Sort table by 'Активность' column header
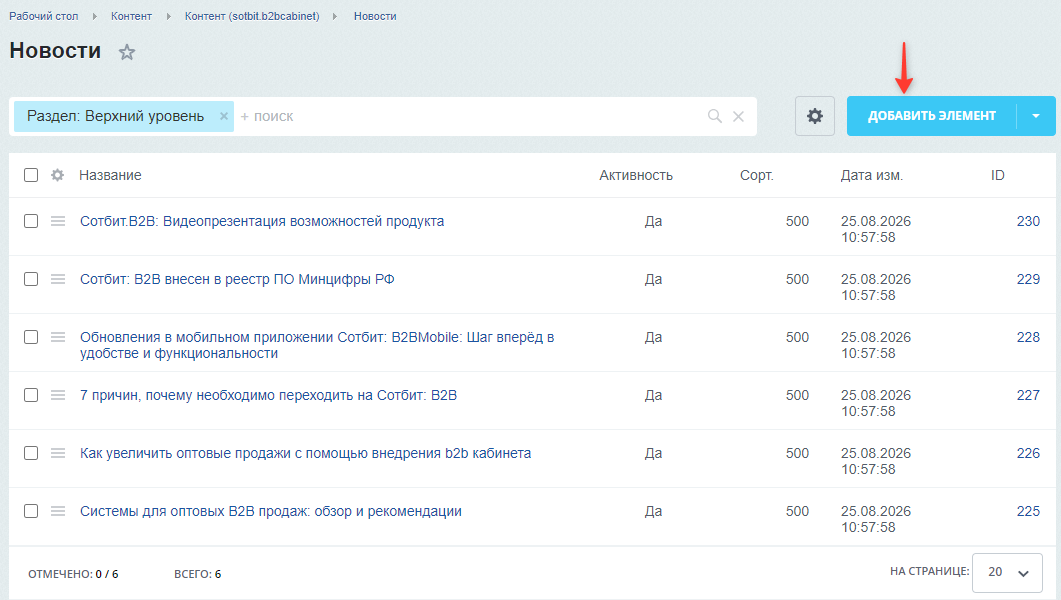Viewport: 1061px width, 600px height. (x=636, y=175)
